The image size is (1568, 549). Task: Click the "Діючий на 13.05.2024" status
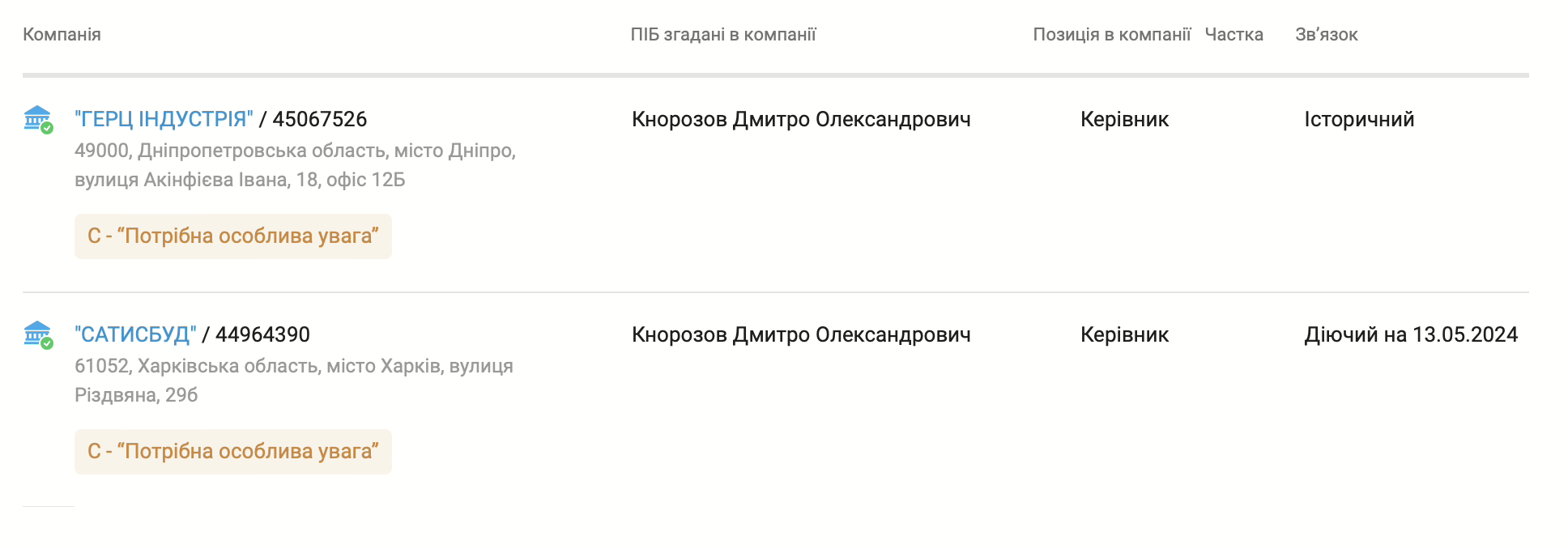coord(1411,334)
